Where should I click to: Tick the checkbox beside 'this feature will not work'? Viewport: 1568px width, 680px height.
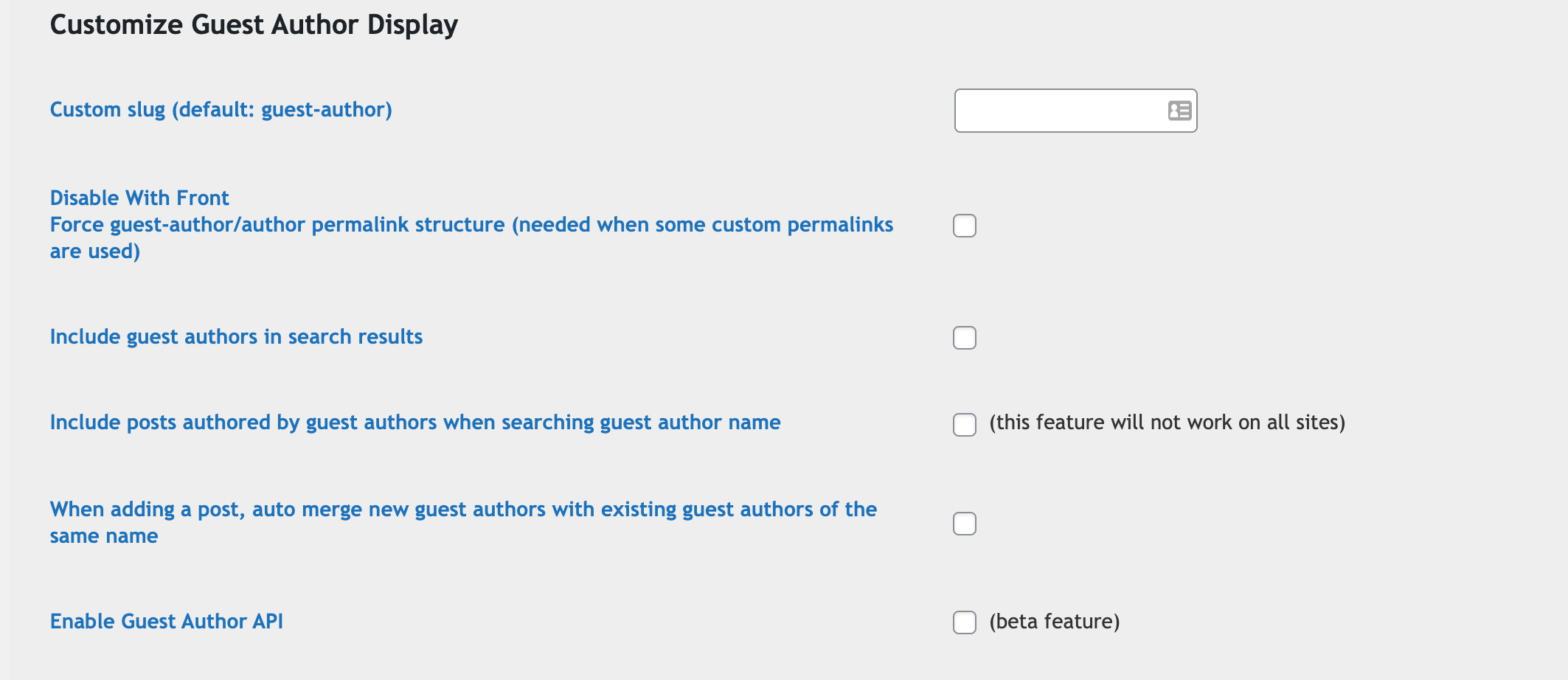[965, 425]
